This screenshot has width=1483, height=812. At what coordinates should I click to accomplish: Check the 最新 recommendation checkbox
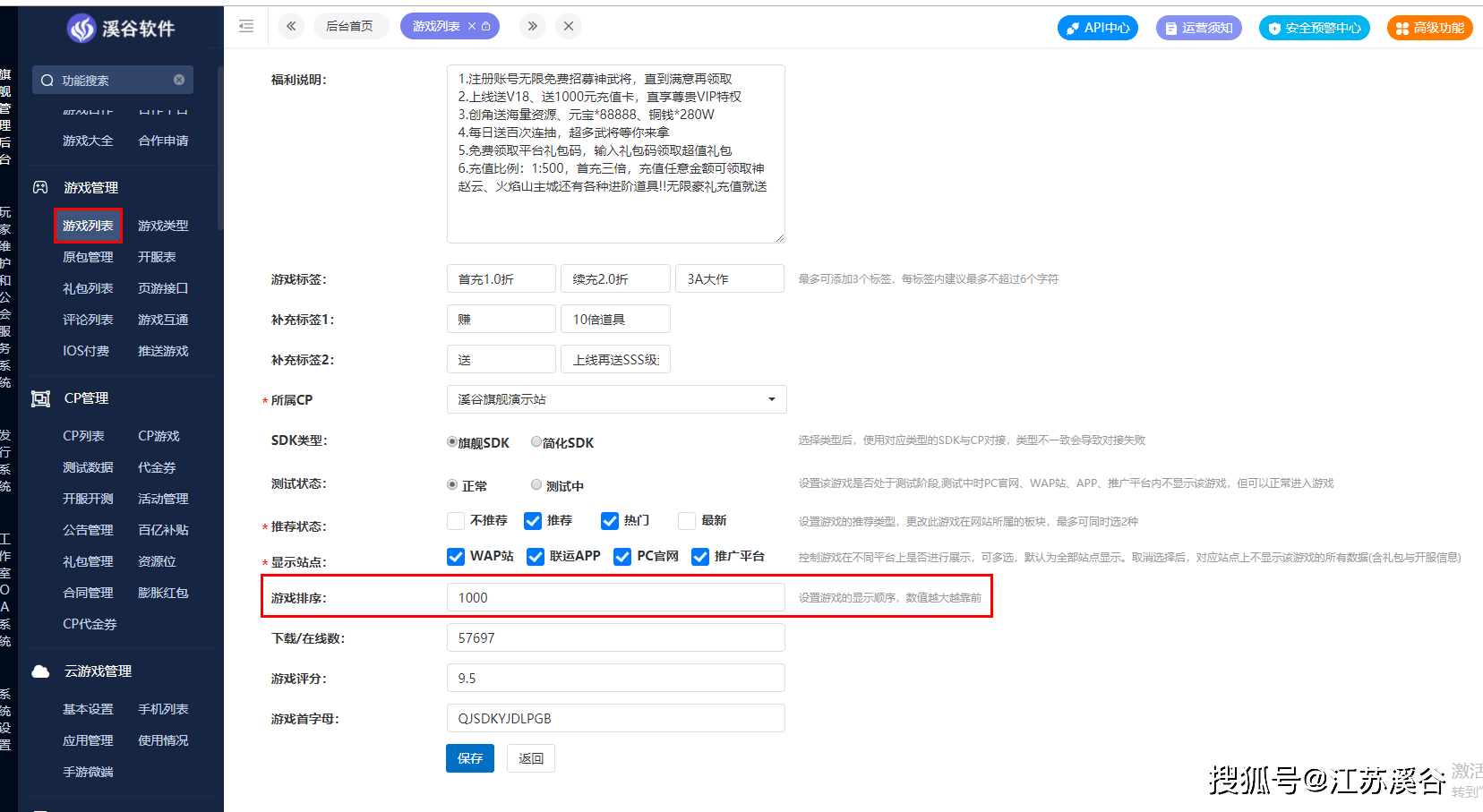click(687, 521)
